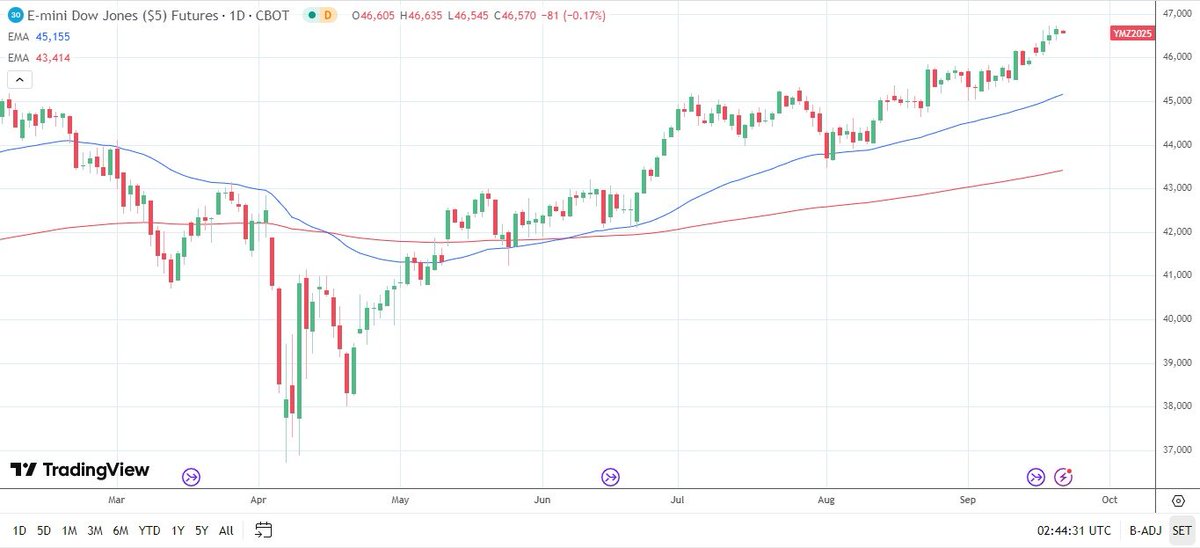
Task: Open chart settings via the hexagon gear icon
Action: [1176, 499]
